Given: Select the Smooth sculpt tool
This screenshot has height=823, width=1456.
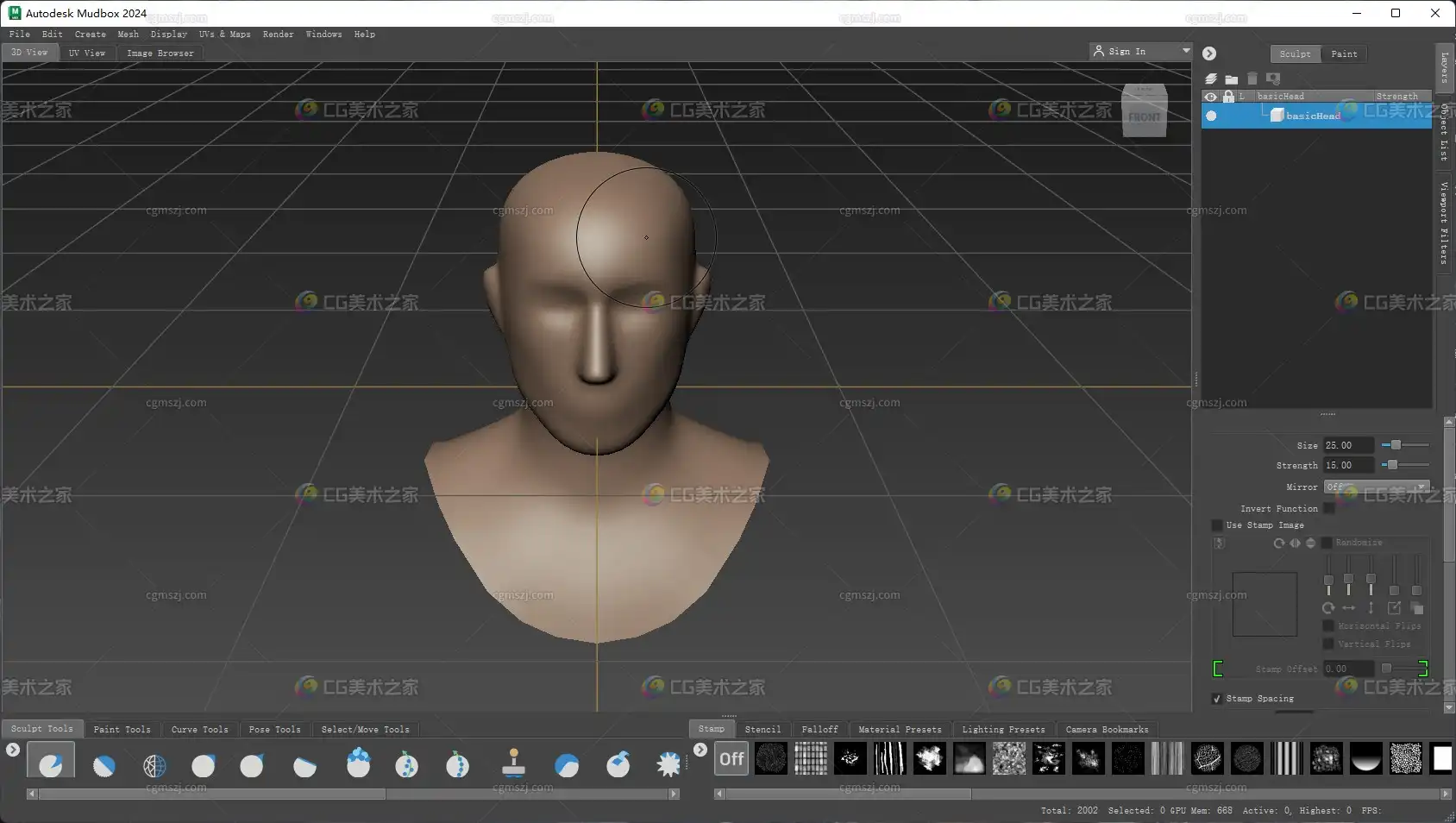Looking at the screenshot, I should (x=104, y=765).
